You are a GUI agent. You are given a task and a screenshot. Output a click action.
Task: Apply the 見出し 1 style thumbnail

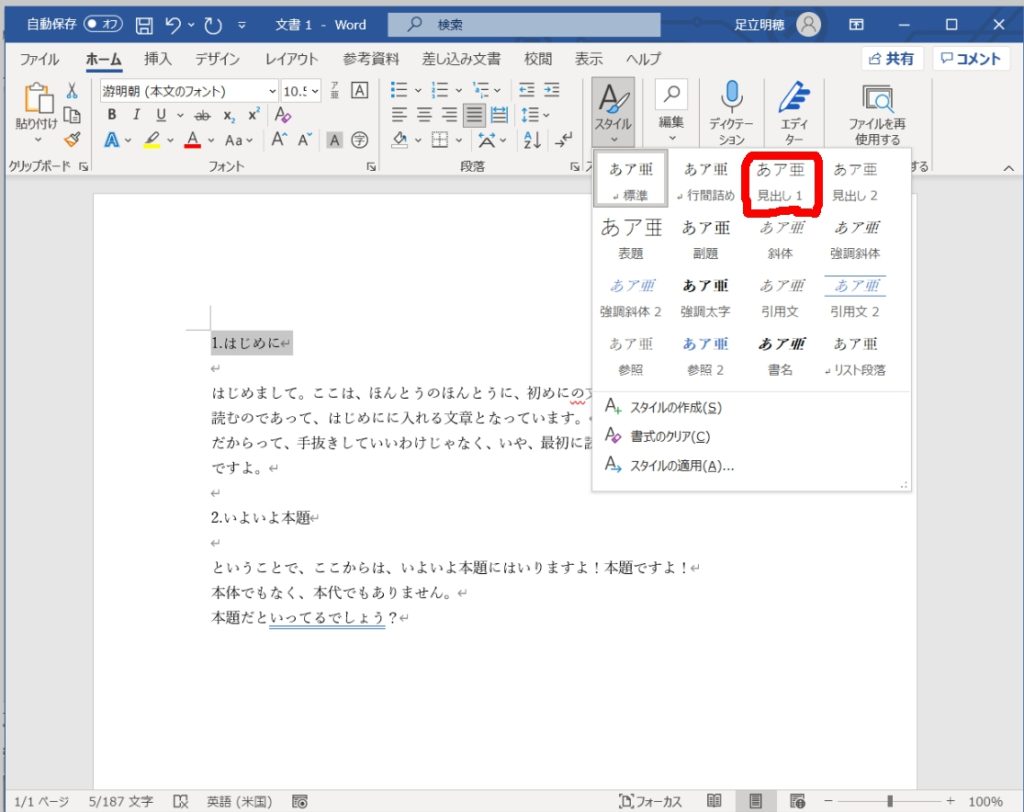click(781, 181)
